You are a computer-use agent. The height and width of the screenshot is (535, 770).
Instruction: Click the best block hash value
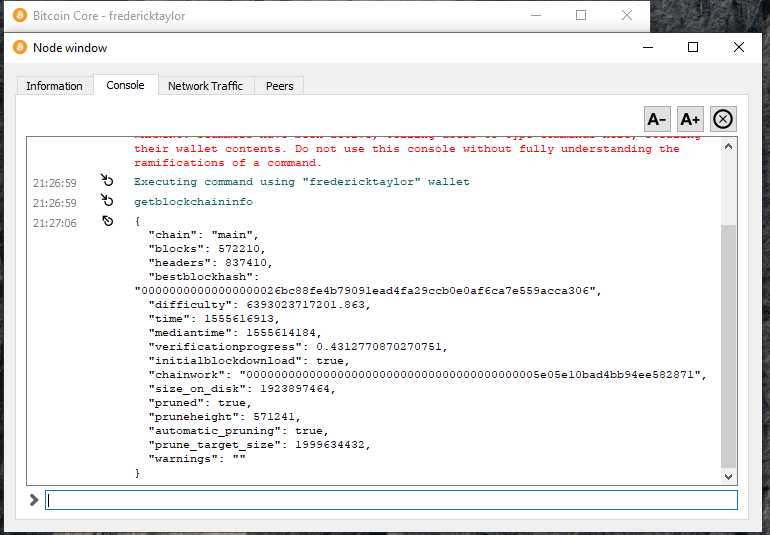click(x=368, y=291)
